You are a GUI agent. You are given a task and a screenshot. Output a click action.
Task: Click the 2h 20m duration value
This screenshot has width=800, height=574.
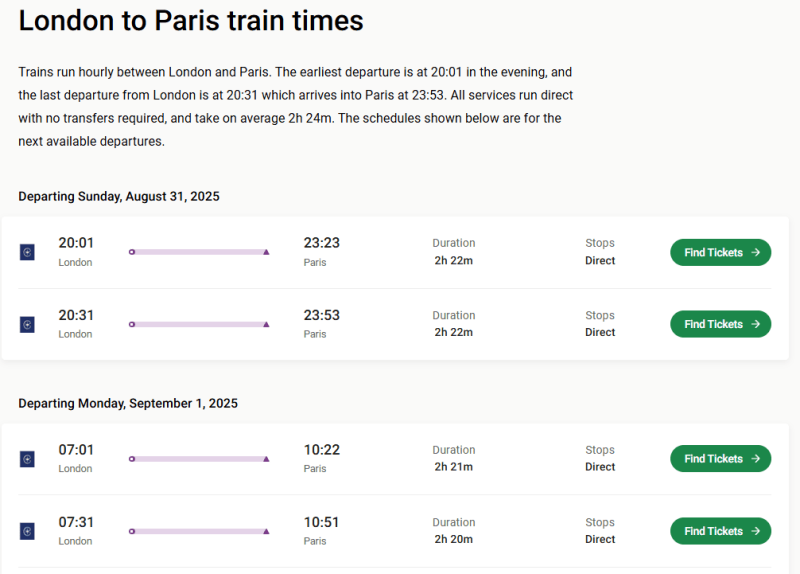coord(453,539)
